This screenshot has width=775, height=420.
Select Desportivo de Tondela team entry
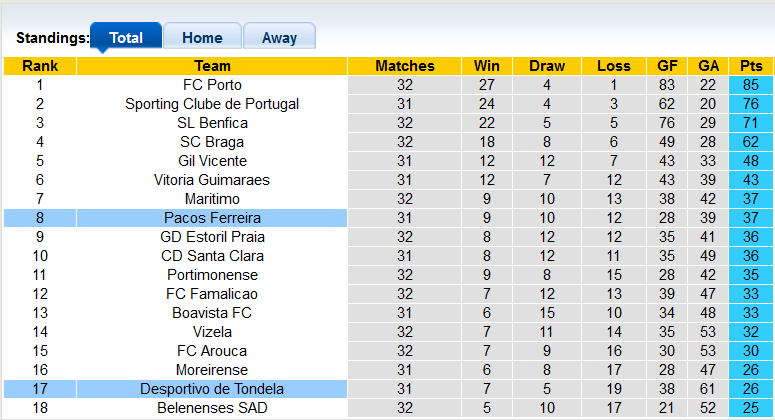click(x=212, y=389)
